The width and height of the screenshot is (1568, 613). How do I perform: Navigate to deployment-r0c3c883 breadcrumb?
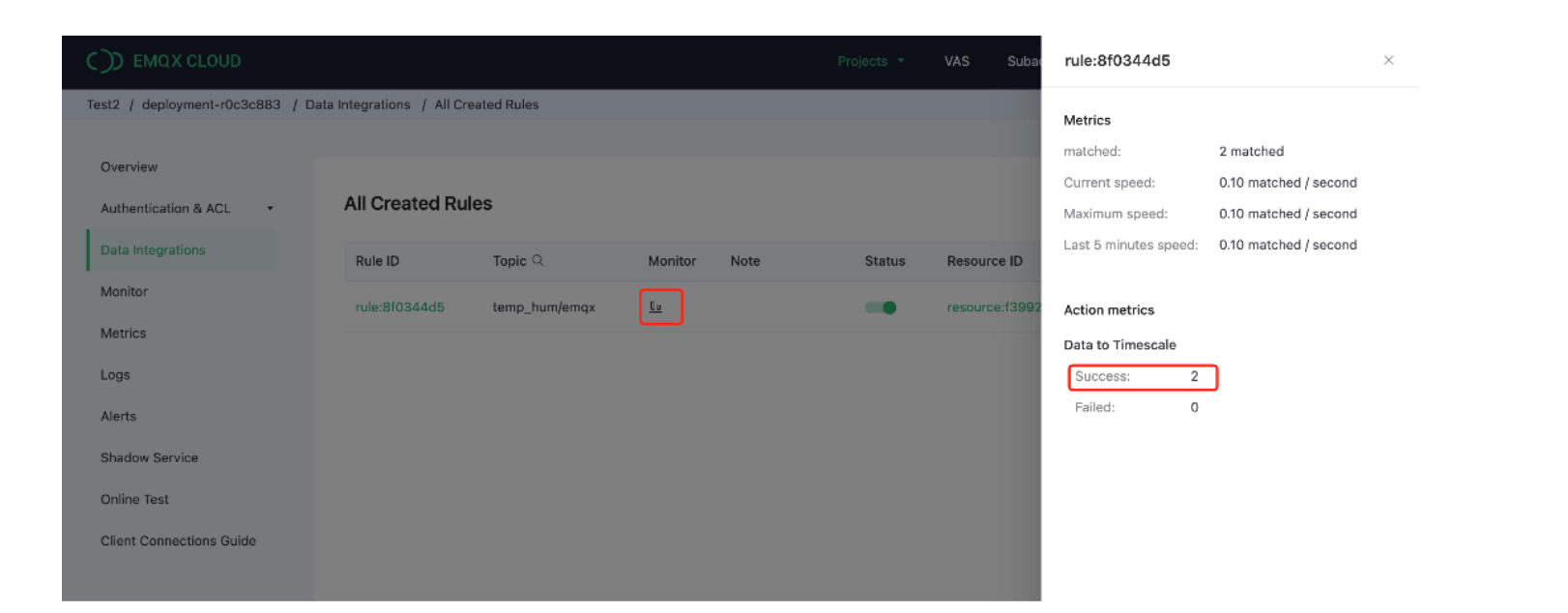coord(211,104)
